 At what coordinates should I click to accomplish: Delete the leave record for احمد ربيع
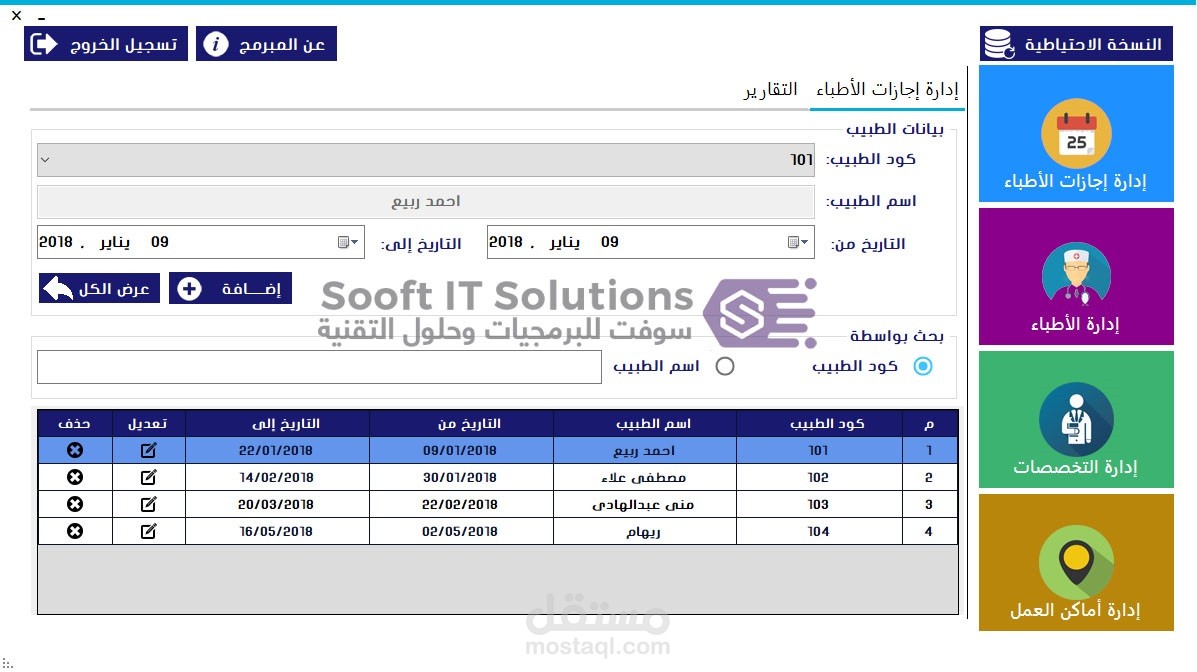75,450
